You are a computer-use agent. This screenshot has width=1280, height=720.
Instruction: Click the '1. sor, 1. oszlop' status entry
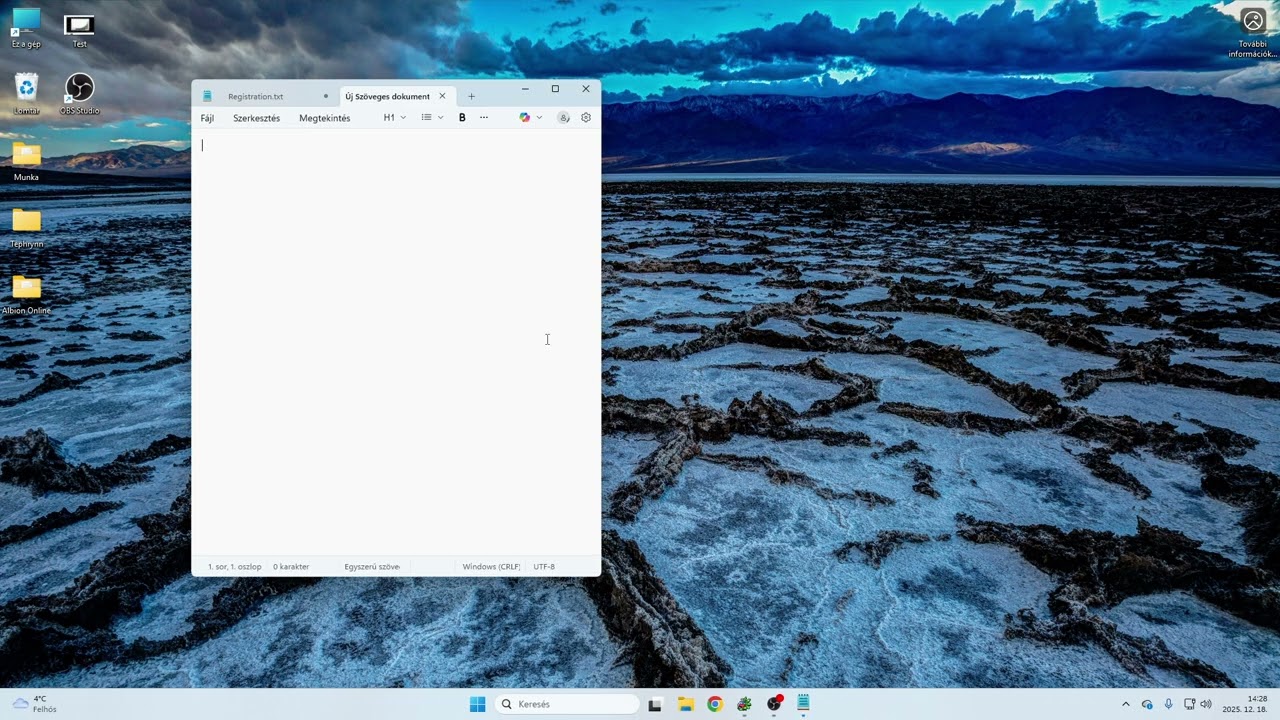pos(234,567)
